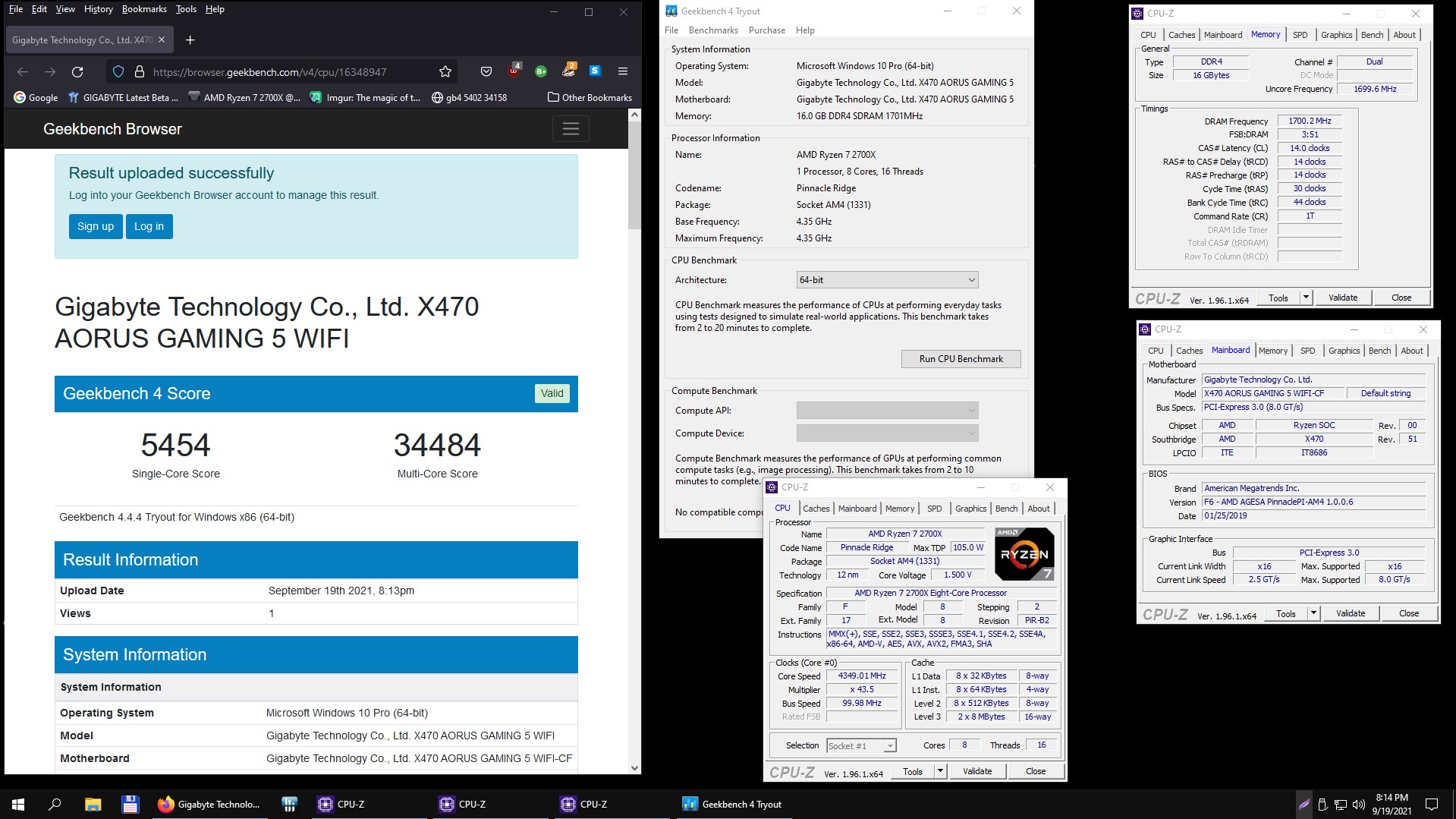This screenshot has height=819, width=1456.
Task: Open the Socket #1 selection dropdown
Action: pos(861,746)
